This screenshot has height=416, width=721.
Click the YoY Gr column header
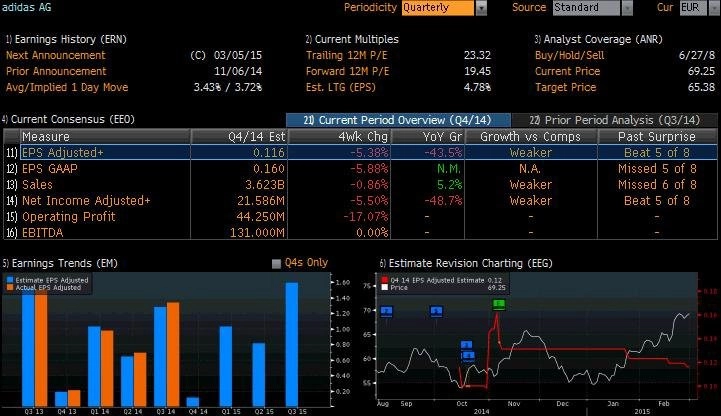pos(428,137)
